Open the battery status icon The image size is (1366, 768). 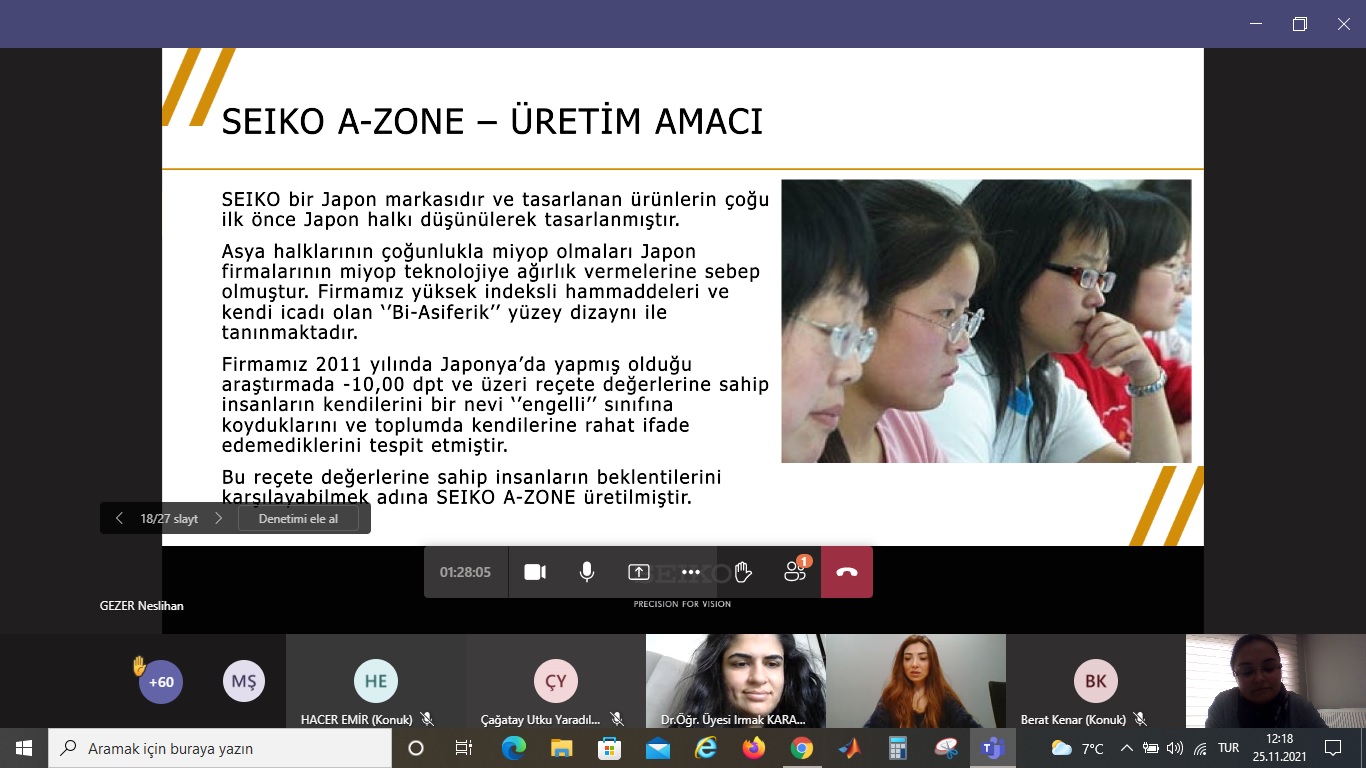[1151, 748]
